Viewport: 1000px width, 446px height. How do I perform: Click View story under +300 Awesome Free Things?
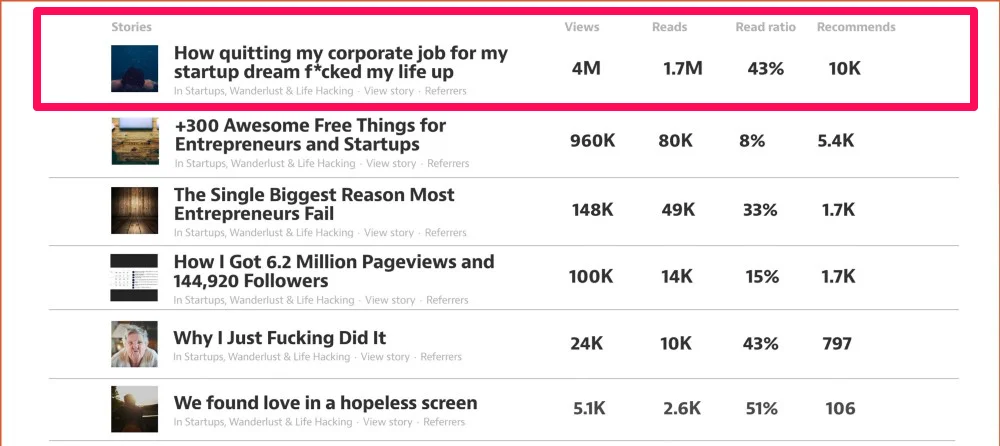click(x=391, y=163)
